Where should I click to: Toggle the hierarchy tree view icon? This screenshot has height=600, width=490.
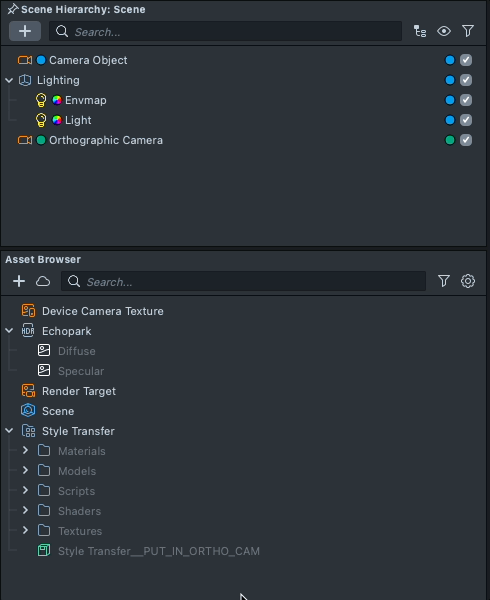(x=420, y=31)
